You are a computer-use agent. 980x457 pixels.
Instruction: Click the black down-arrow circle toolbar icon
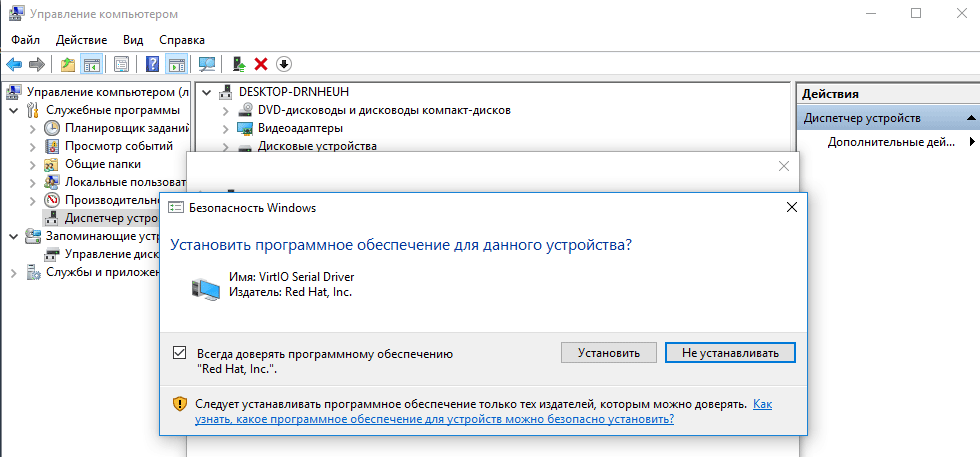(283, 64)
